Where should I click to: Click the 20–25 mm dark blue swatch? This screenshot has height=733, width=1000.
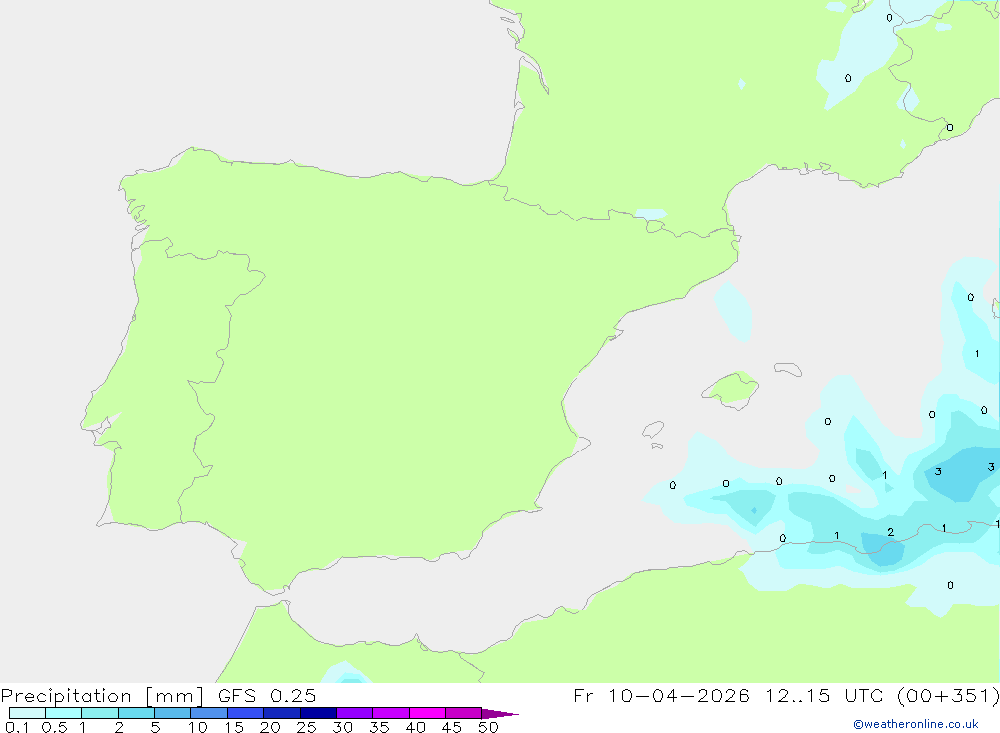[x=282, y=713]
